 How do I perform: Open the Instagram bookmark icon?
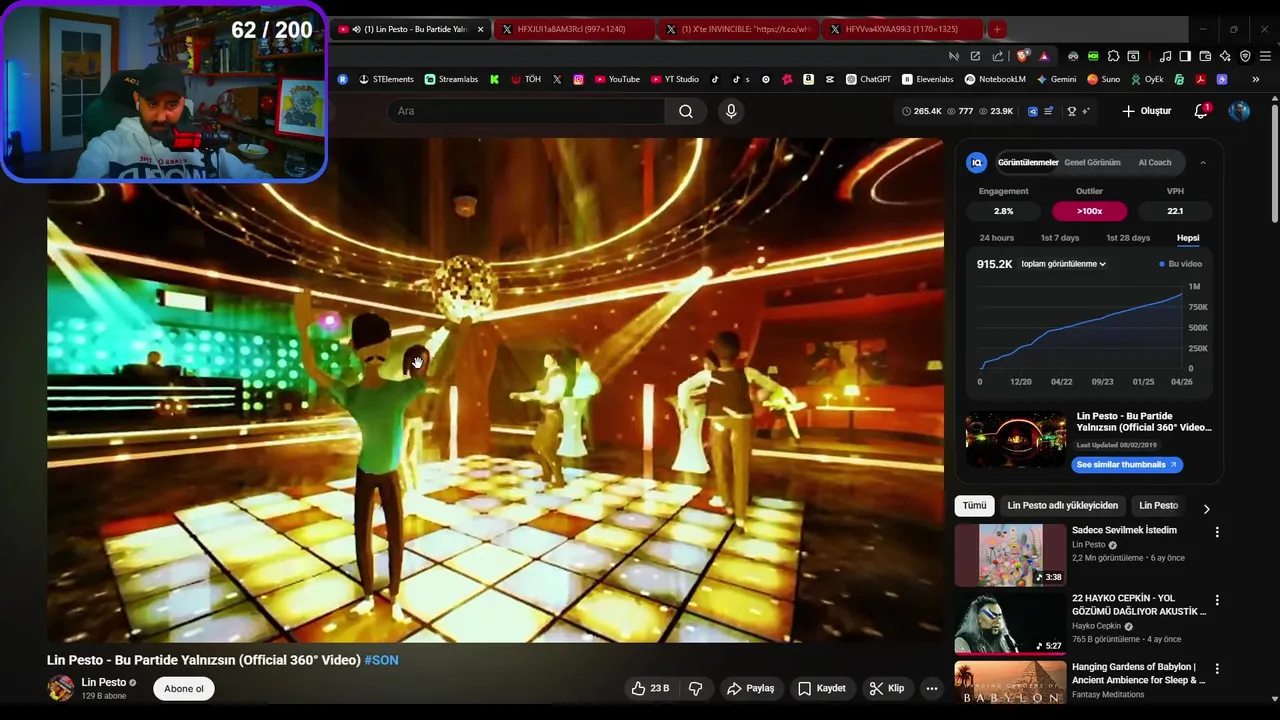pyautogui.click(x=578, y=79)
